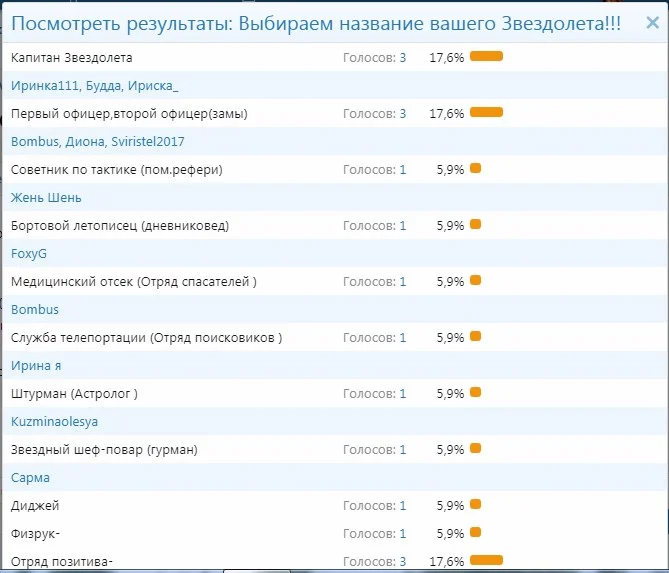669x573 pixels.
Task: Close the poll results dialog
Action: 652,22
